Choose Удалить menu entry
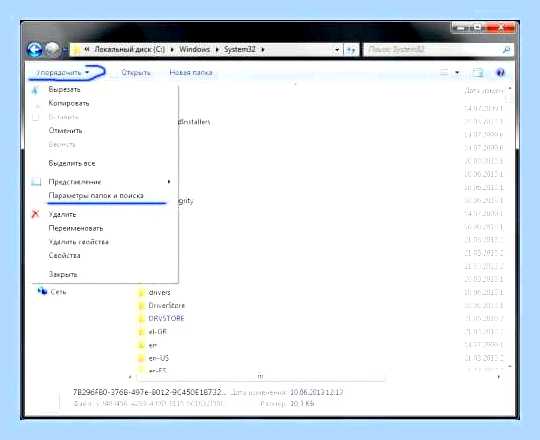The height and width of the screenshot is (440, 540). [x=62, y=214]
